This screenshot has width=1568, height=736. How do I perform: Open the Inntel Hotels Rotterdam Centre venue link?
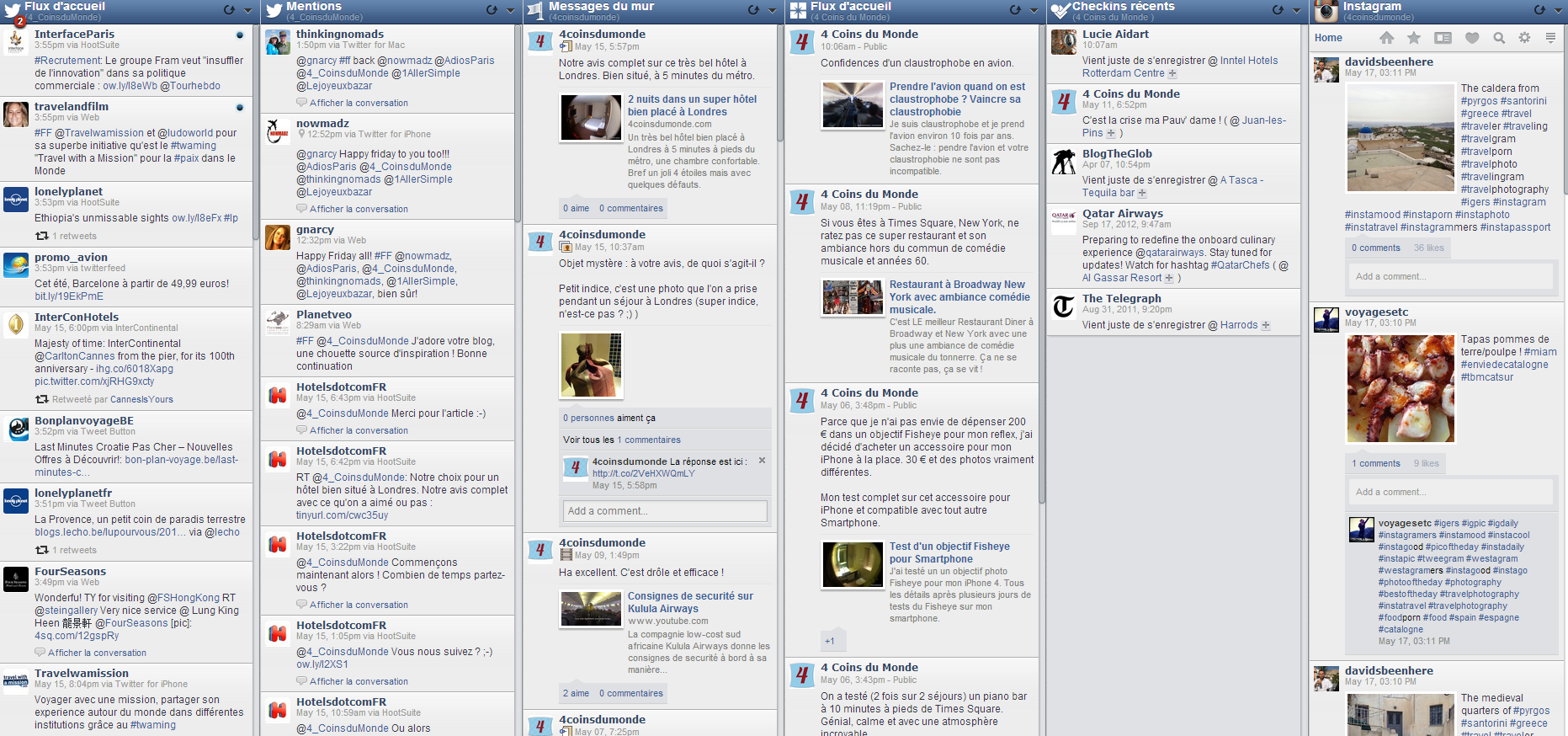(x=1180, y=67)
